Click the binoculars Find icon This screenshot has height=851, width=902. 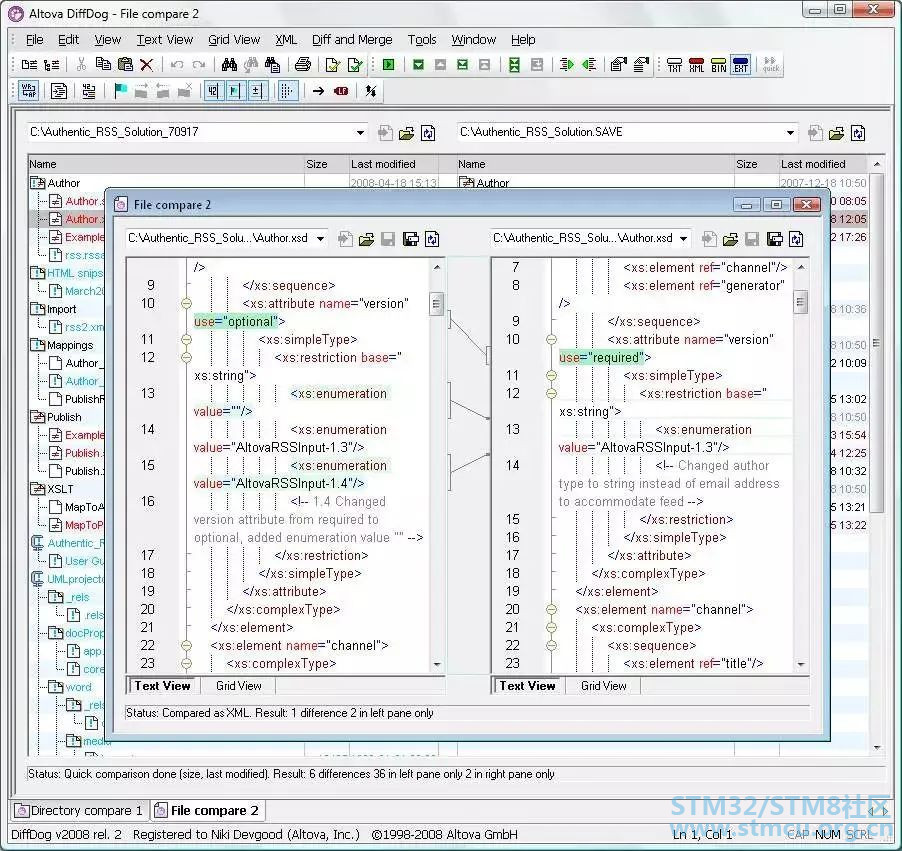click(x=230, y=64)
